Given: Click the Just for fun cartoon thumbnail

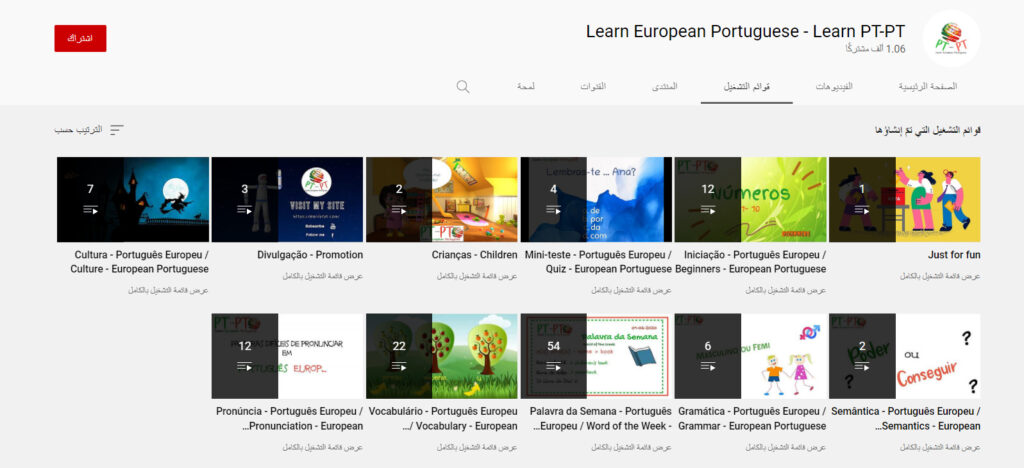Looking at the screenshot, I should click(905, 200).
